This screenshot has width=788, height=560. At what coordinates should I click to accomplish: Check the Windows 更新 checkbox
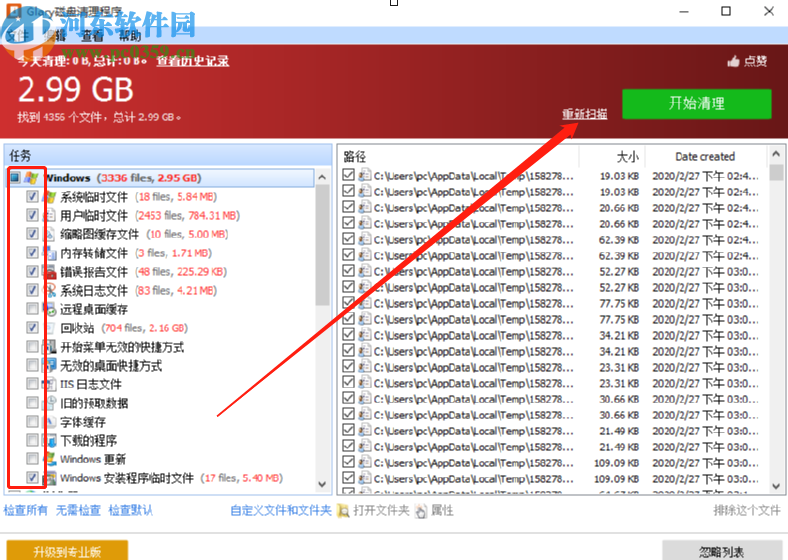coord(32,459)
